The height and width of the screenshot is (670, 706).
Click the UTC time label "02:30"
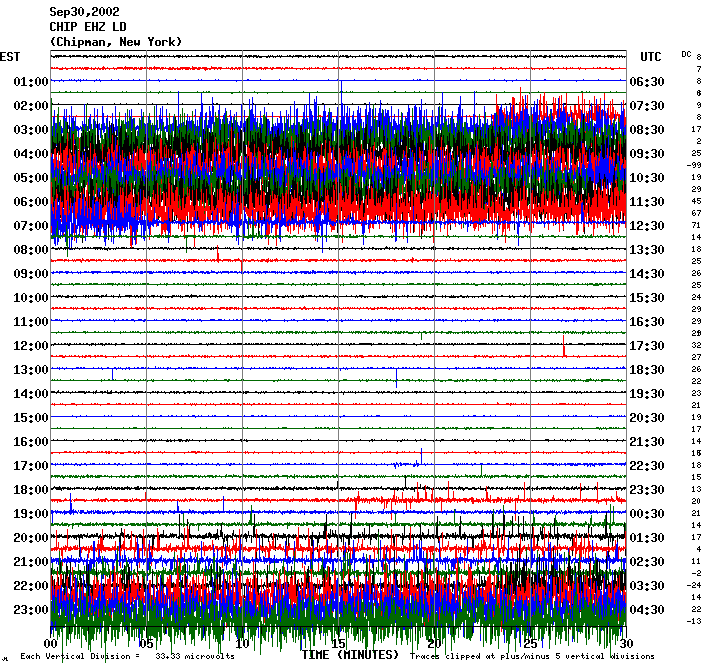point(647,562)
